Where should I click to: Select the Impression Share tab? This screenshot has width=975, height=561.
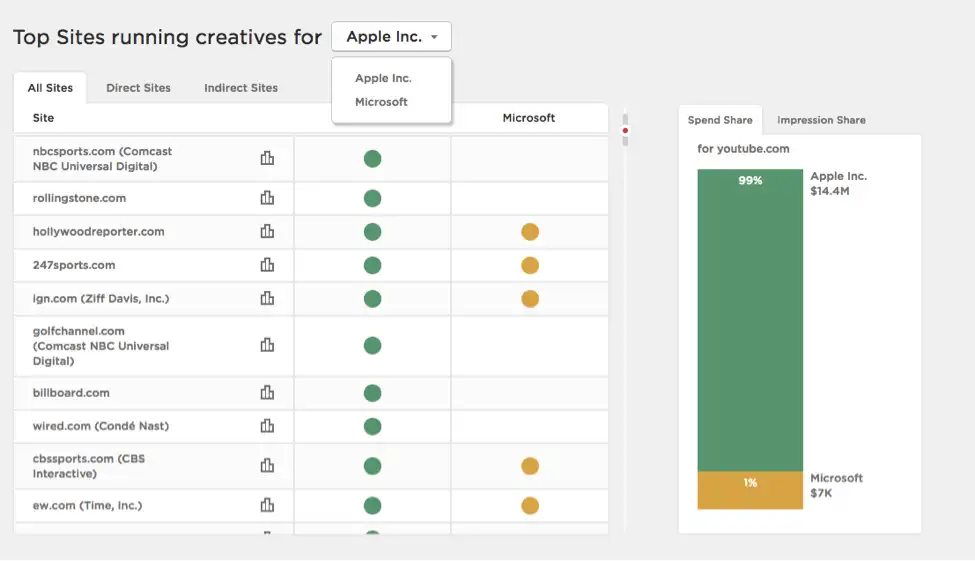[x=821, y=120]
